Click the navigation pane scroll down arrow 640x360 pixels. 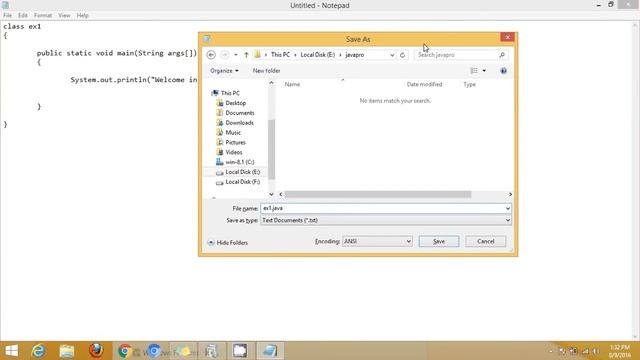[271, 194]
